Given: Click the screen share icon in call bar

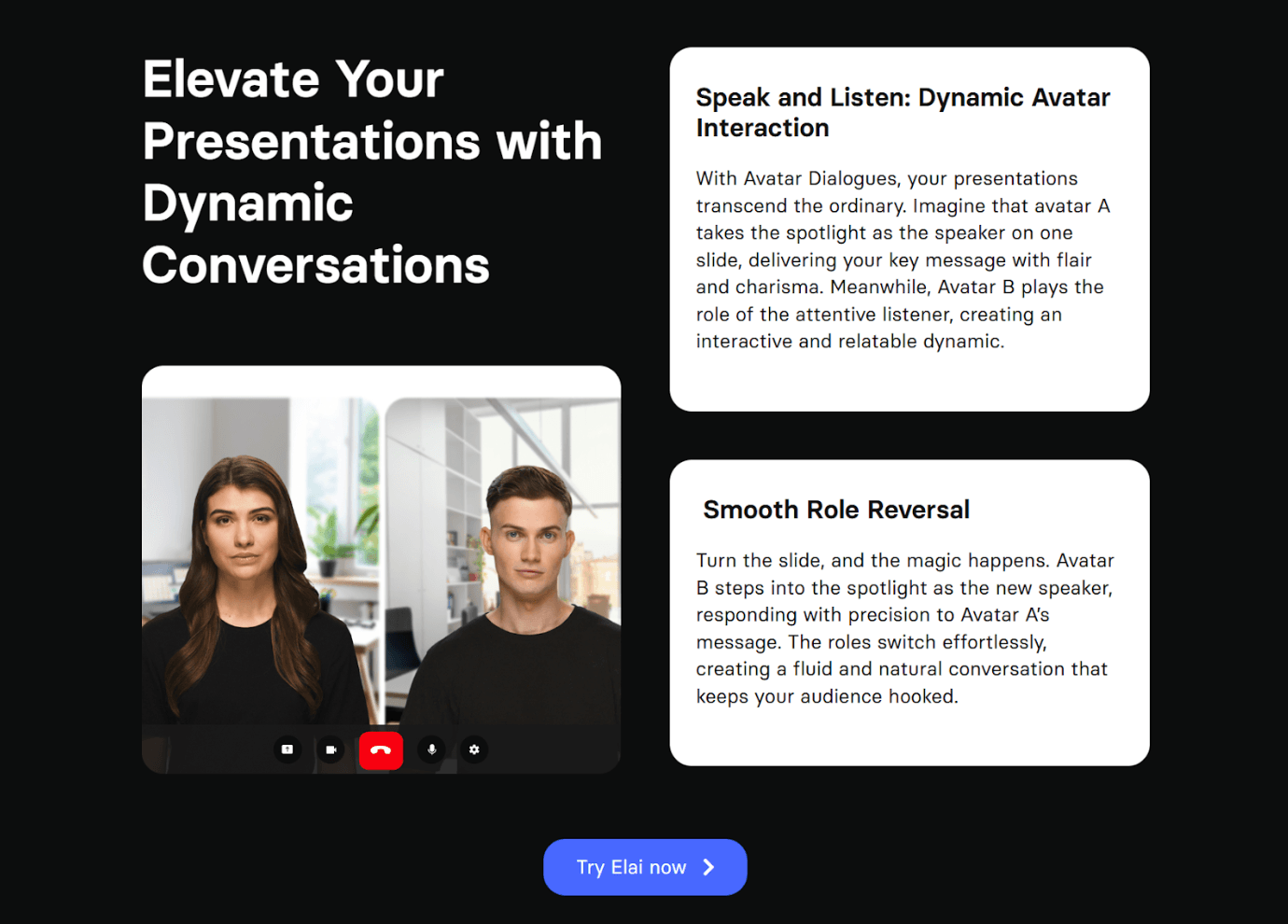Looking at the screenshot, I should [287, 749].
